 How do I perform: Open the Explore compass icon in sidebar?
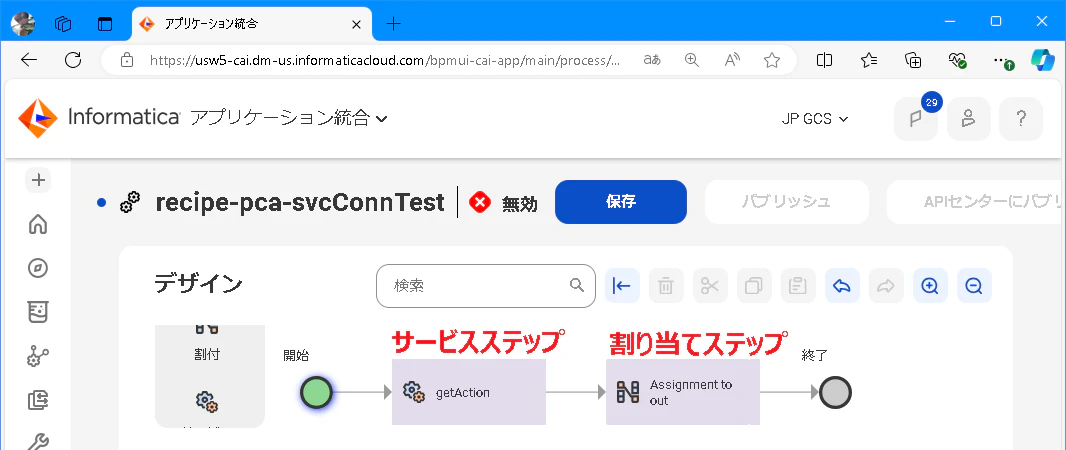pos(38,269)
